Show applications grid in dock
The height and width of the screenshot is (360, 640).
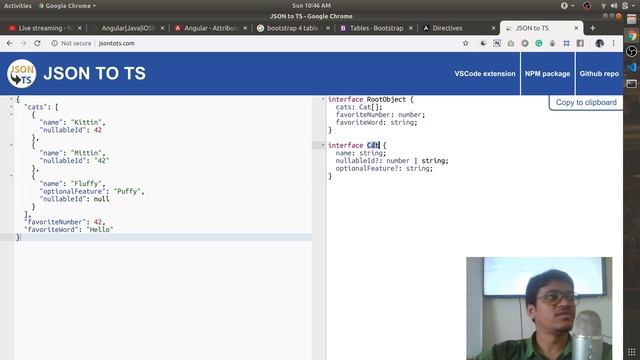[x=631, y=352]
